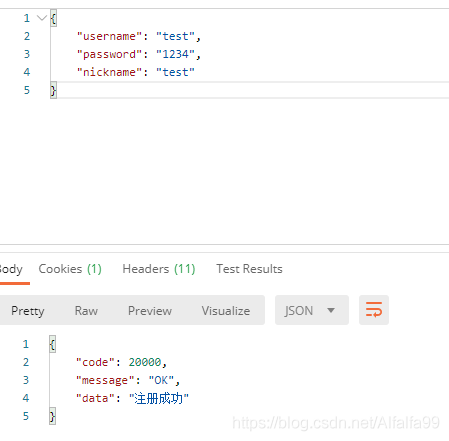Viewport: 449px width, 441px height.
Task: Switch response view to Raw
Action: pyautogui.click(x=86, y=311)
